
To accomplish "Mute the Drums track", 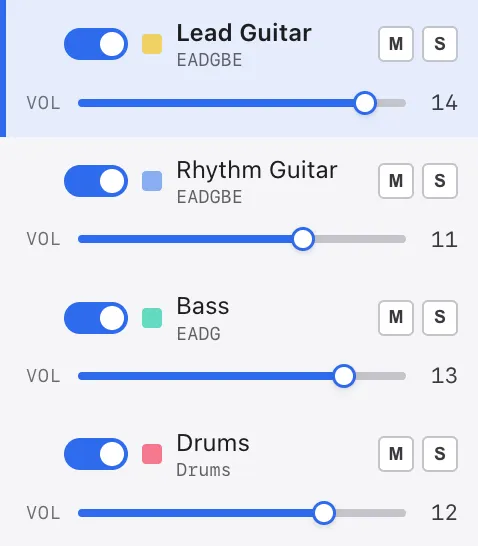I will click(x=396, y=454).
